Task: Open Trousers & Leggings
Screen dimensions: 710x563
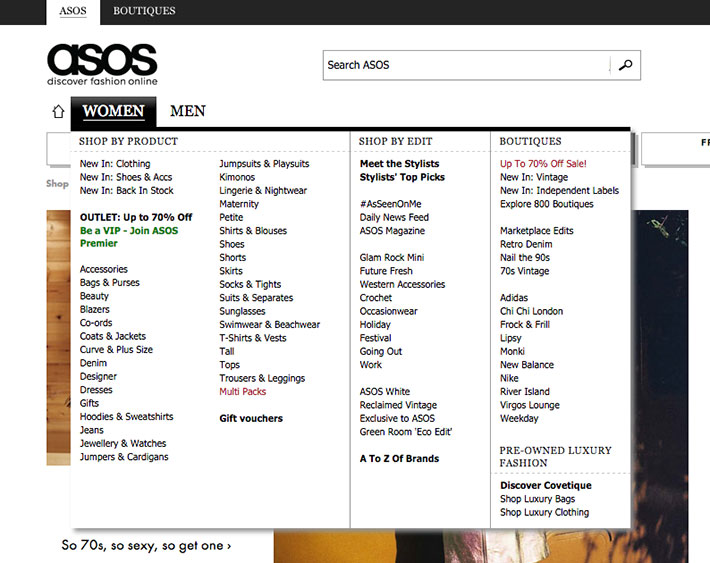Action: point(262,378)
